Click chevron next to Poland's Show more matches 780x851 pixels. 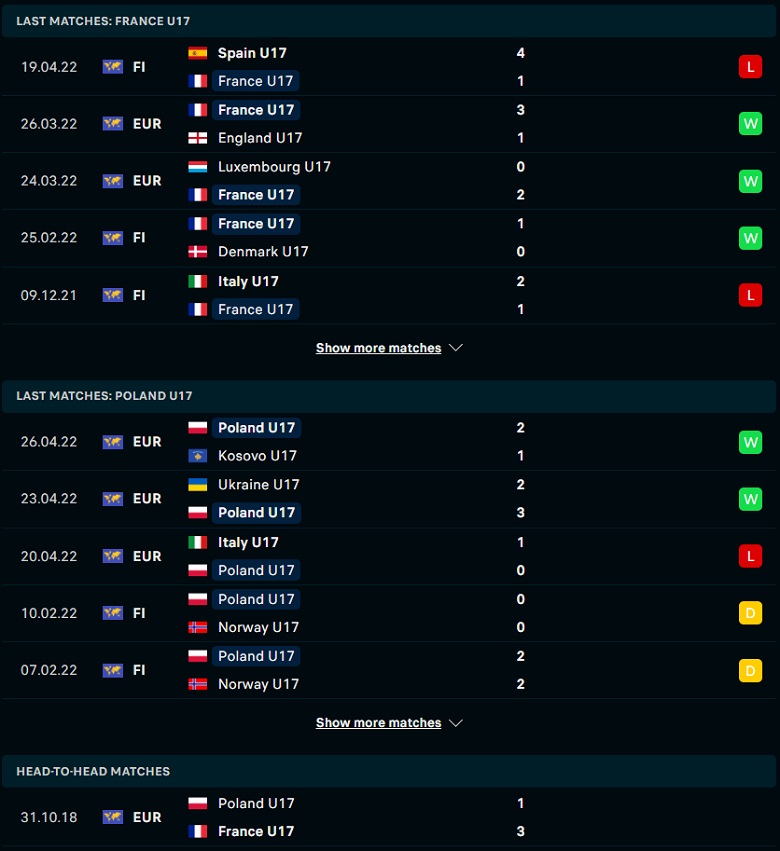(456, 723)
